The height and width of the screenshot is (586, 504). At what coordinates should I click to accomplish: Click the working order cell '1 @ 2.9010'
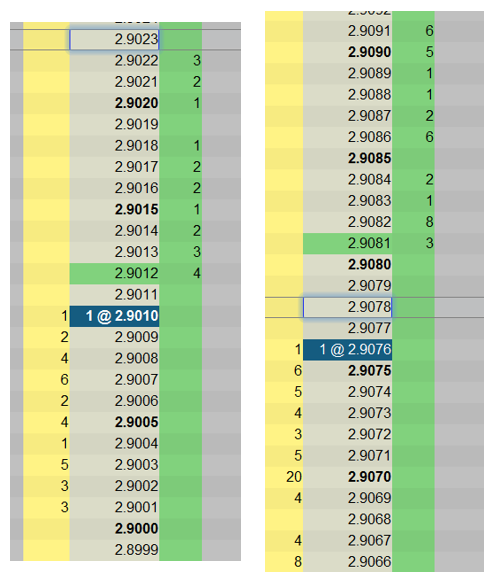click(114, 316)
